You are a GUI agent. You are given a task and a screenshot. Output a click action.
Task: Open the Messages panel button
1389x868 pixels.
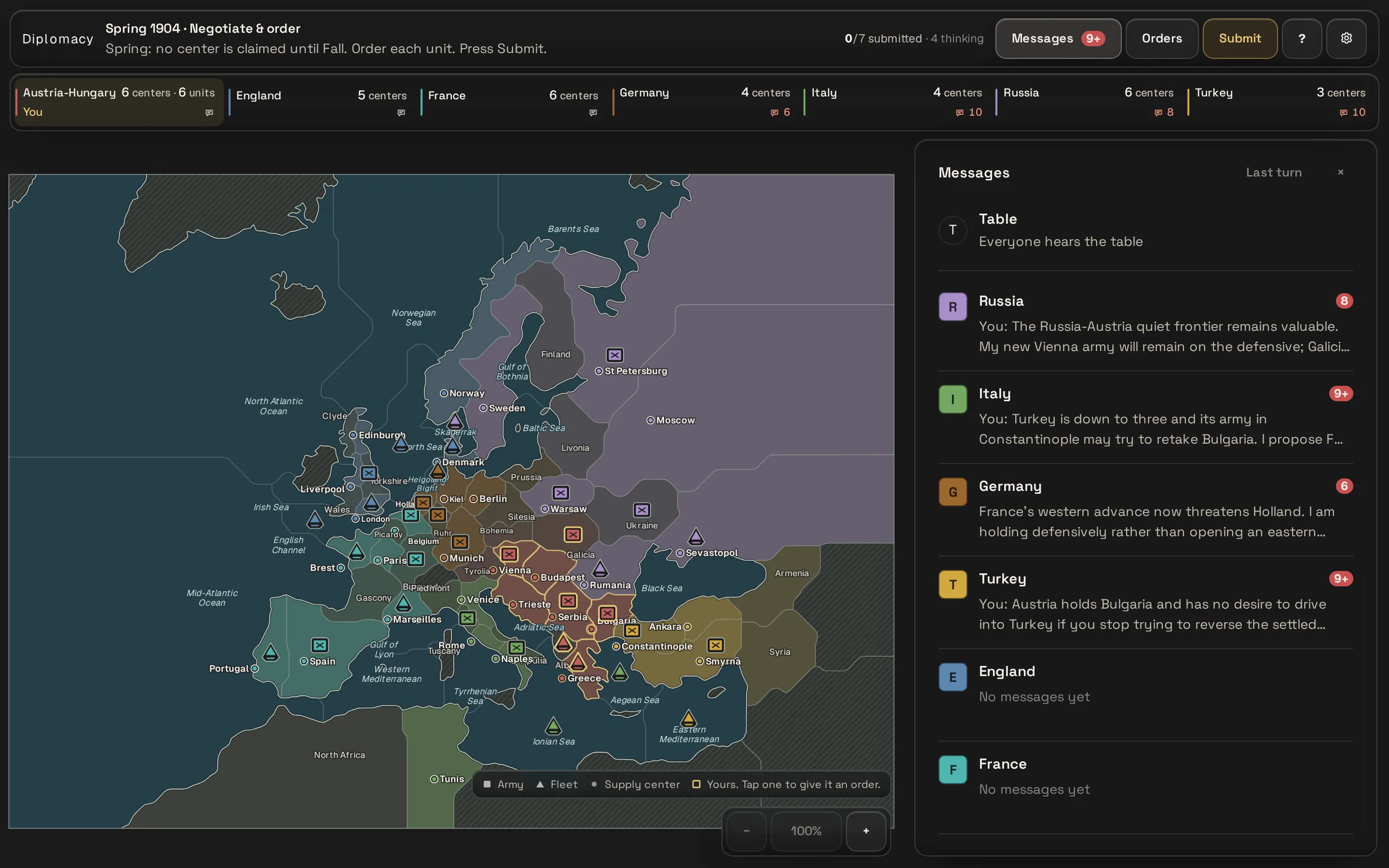(1058, 39)
